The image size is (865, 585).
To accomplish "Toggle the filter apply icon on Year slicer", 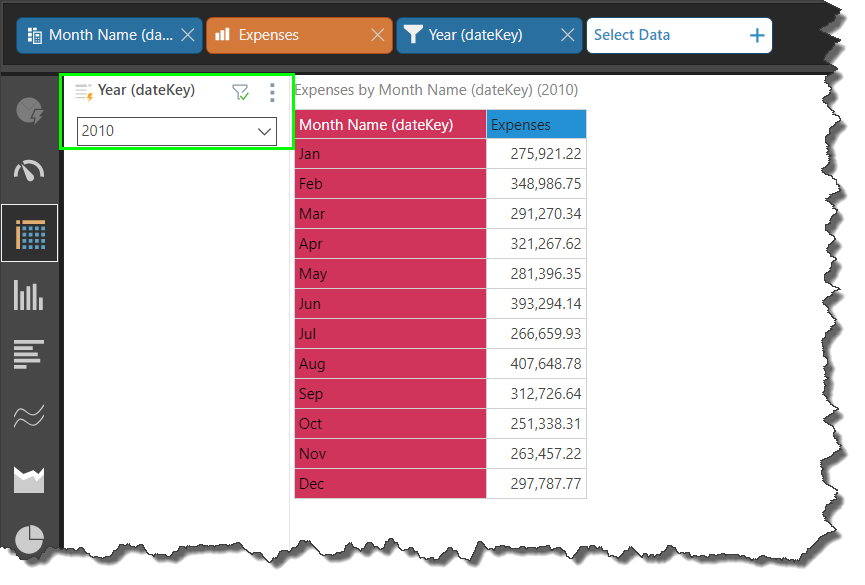I will (240, 92).
